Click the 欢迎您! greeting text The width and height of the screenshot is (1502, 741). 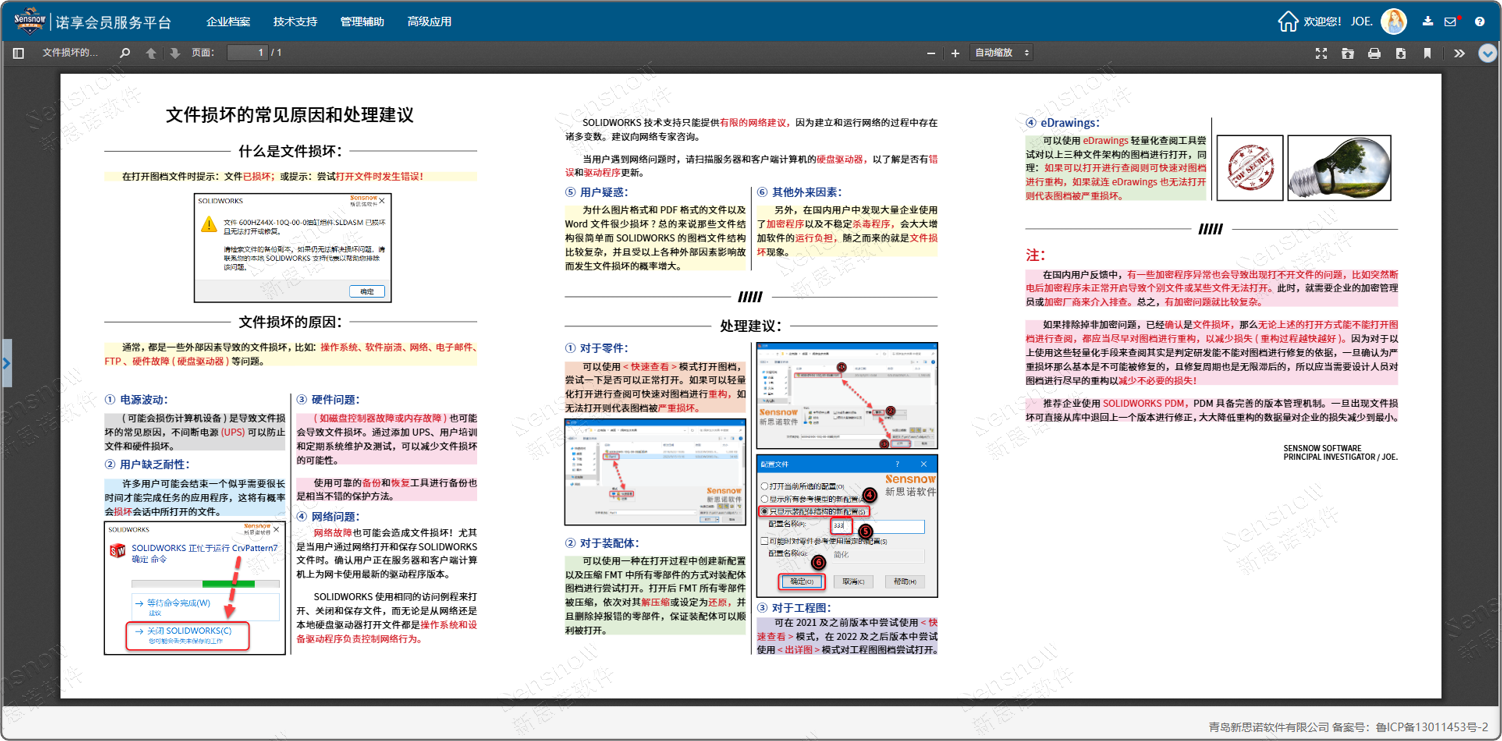pos(1322,21)
